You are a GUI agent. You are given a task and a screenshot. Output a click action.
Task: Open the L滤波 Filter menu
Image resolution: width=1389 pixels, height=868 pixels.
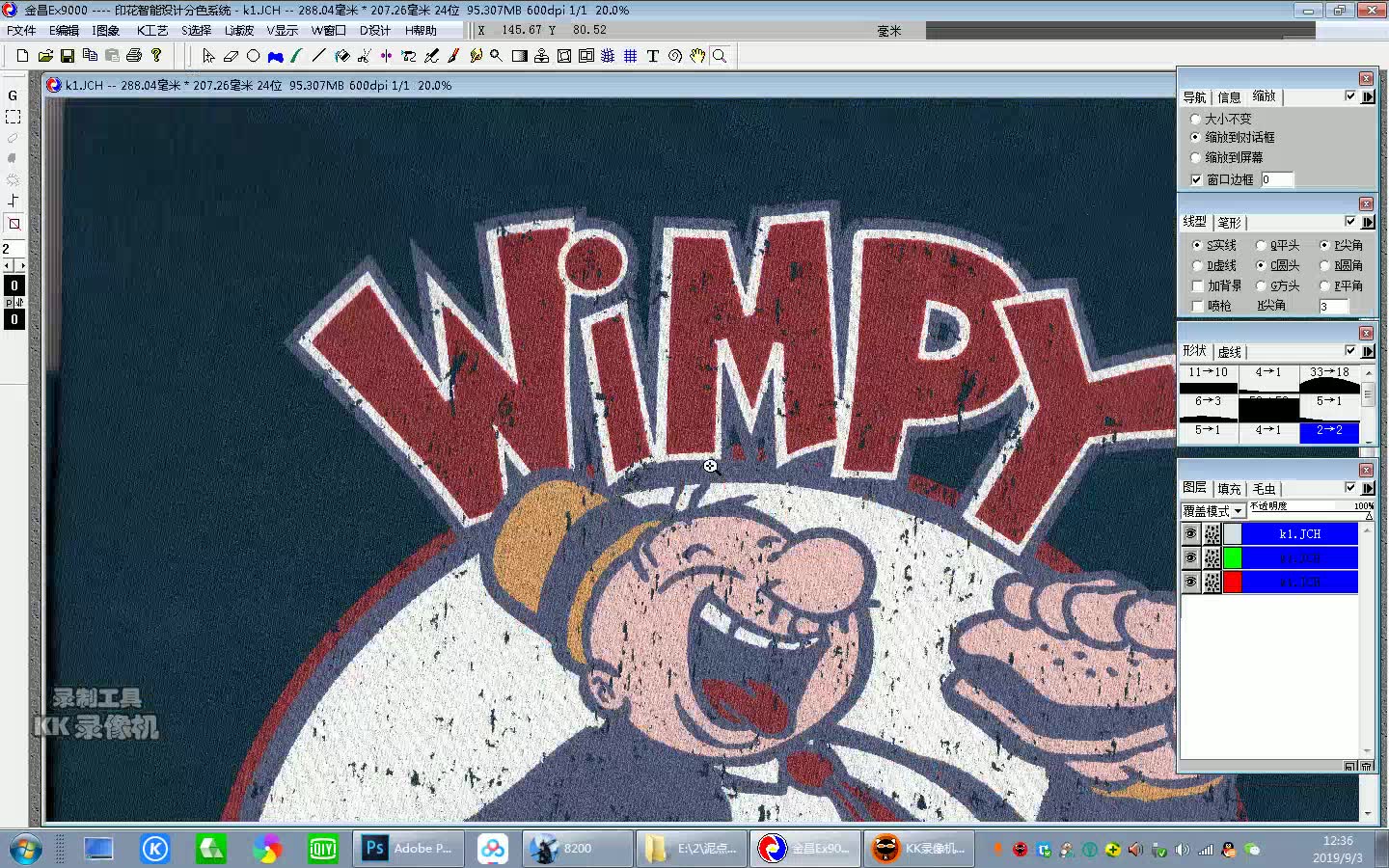[239, 31]
